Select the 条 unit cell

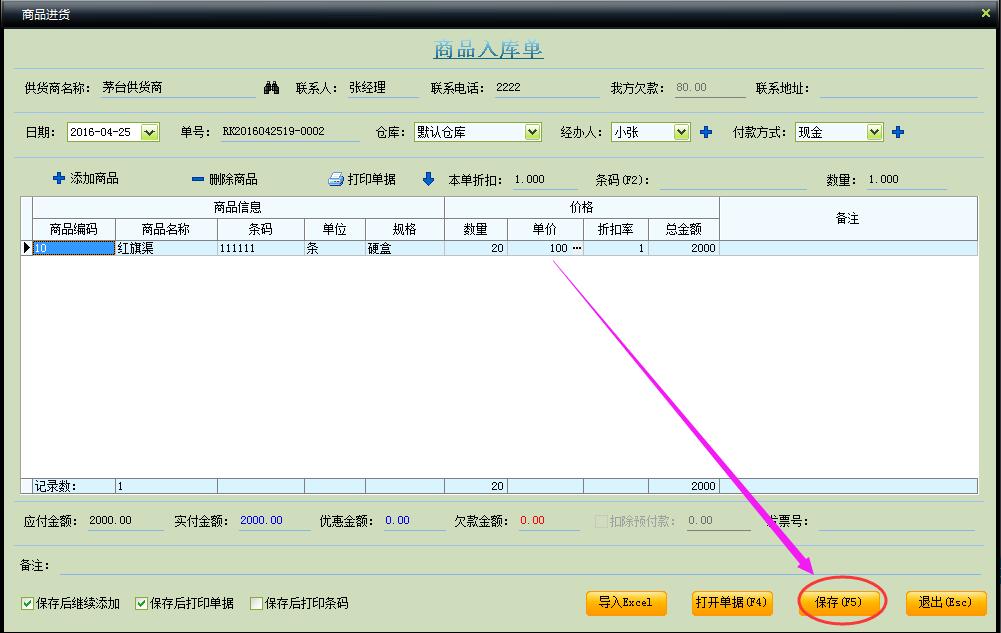(335, 248)
